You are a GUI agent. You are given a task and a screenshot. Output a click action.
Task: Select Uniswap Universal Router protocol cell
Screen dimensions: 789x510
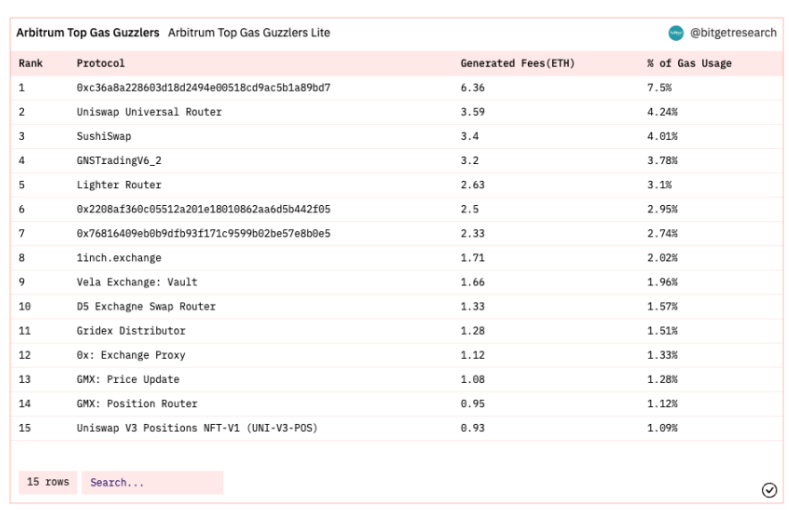[149, 112]
